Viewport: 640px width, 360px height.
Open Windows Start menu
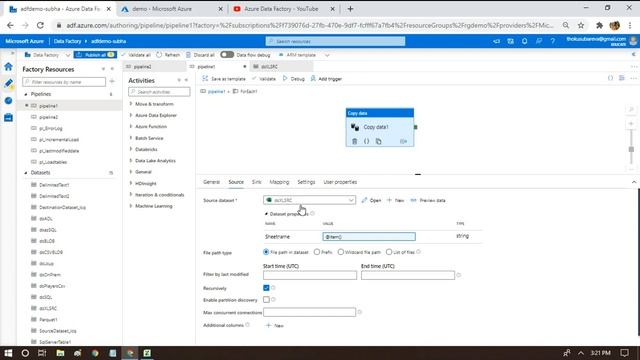[x=8, y=353]
